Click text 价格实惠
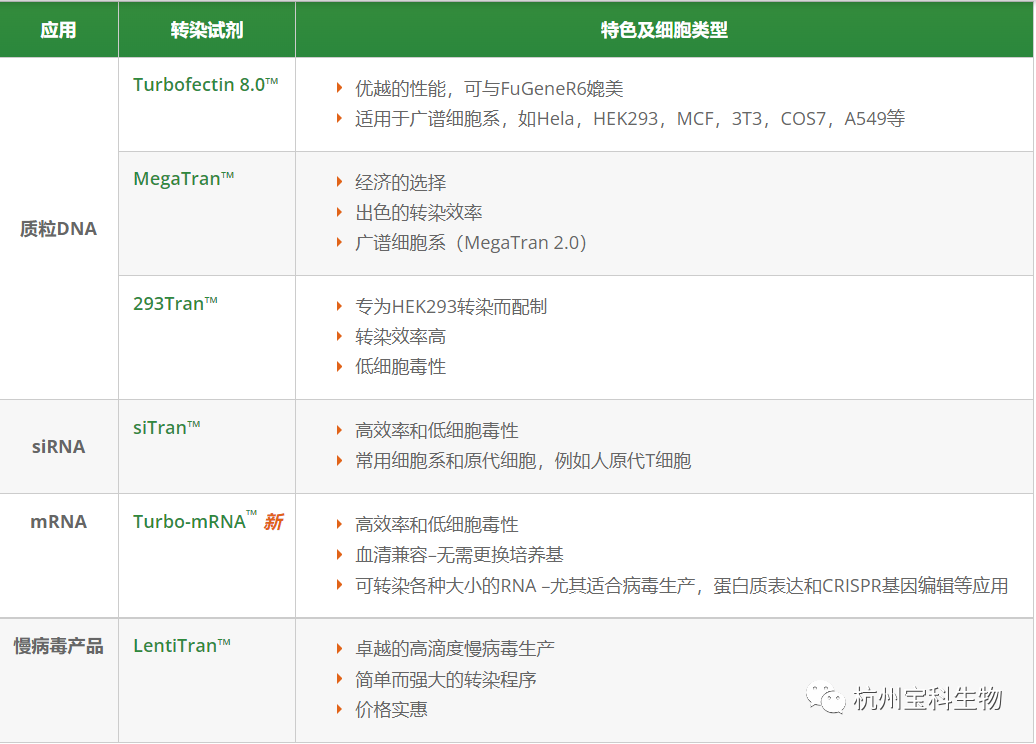This screenshot has width=1036, height=744. tap(391, 710)
